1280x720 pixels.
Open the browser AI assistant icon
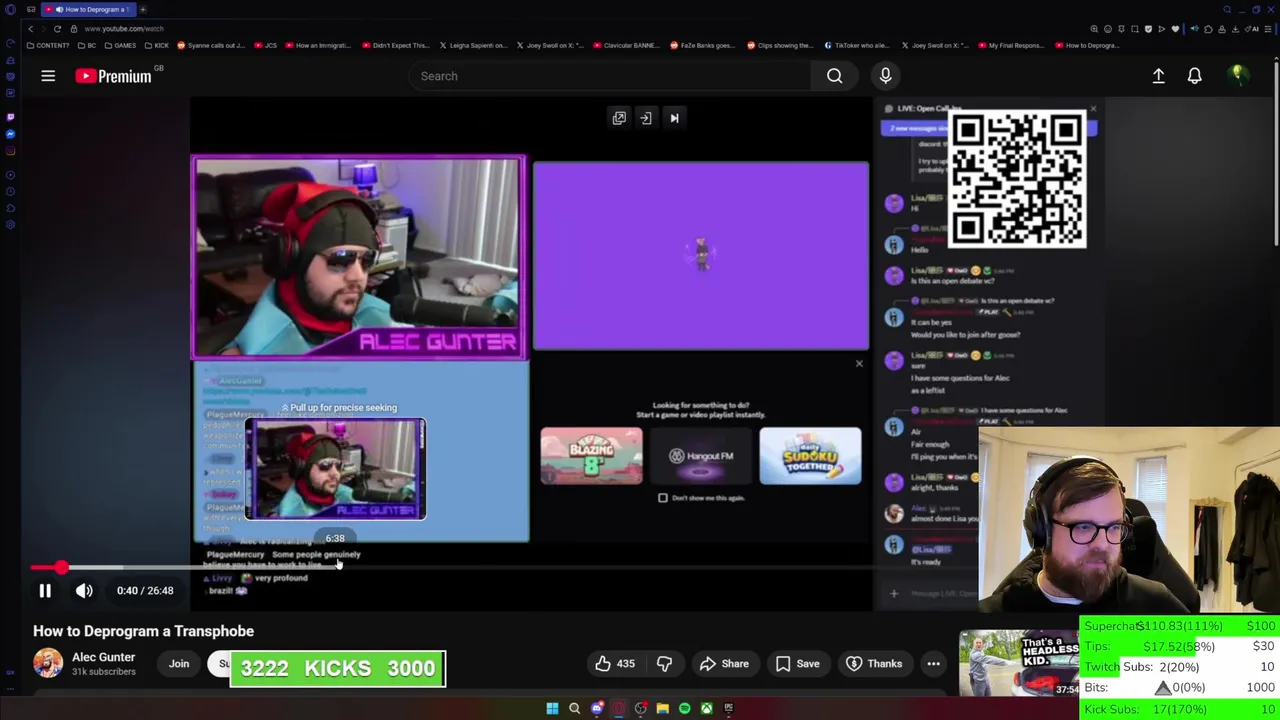pos(1250,29)
